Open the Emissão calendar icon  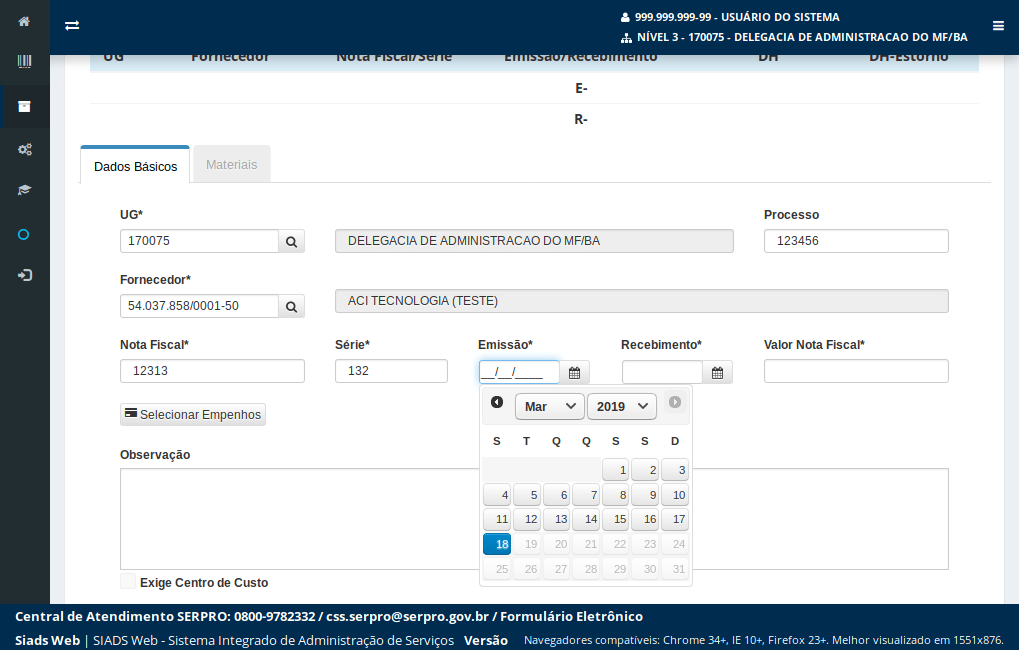574,372
